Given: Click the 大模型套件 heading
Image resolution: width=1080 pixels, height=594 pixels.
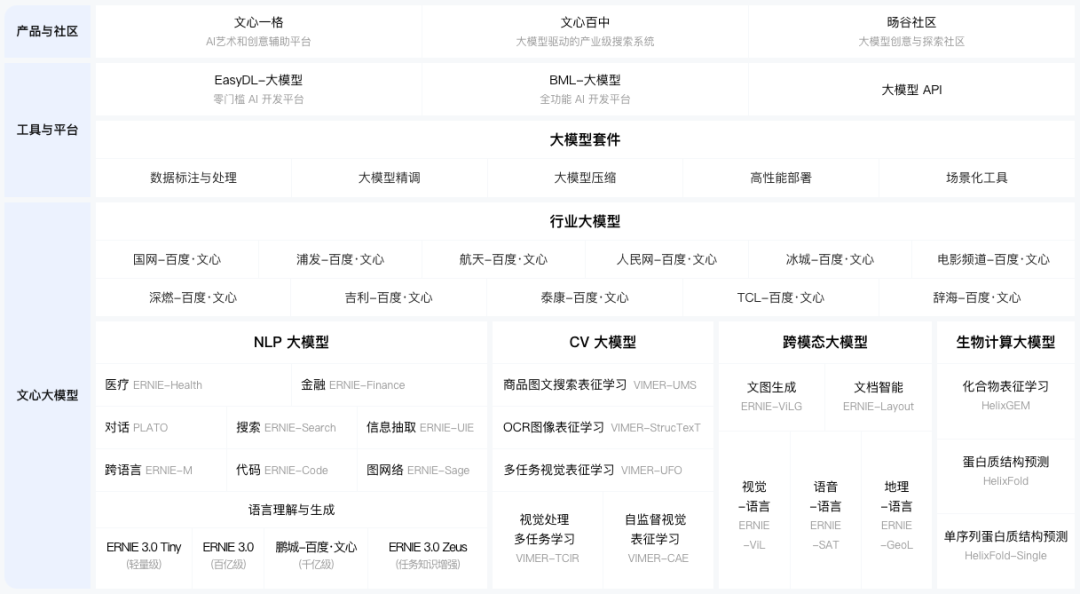Looking at the screenshot, I should pos(585,140).
